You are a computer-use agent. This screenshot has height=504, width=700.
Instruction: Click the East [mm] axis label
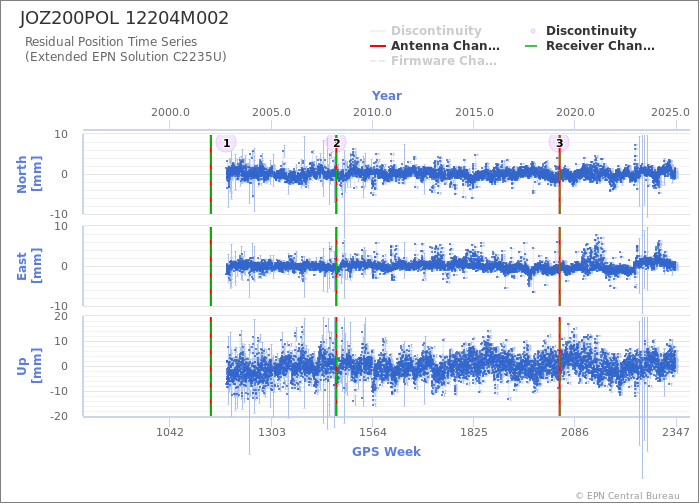point(29,267)
